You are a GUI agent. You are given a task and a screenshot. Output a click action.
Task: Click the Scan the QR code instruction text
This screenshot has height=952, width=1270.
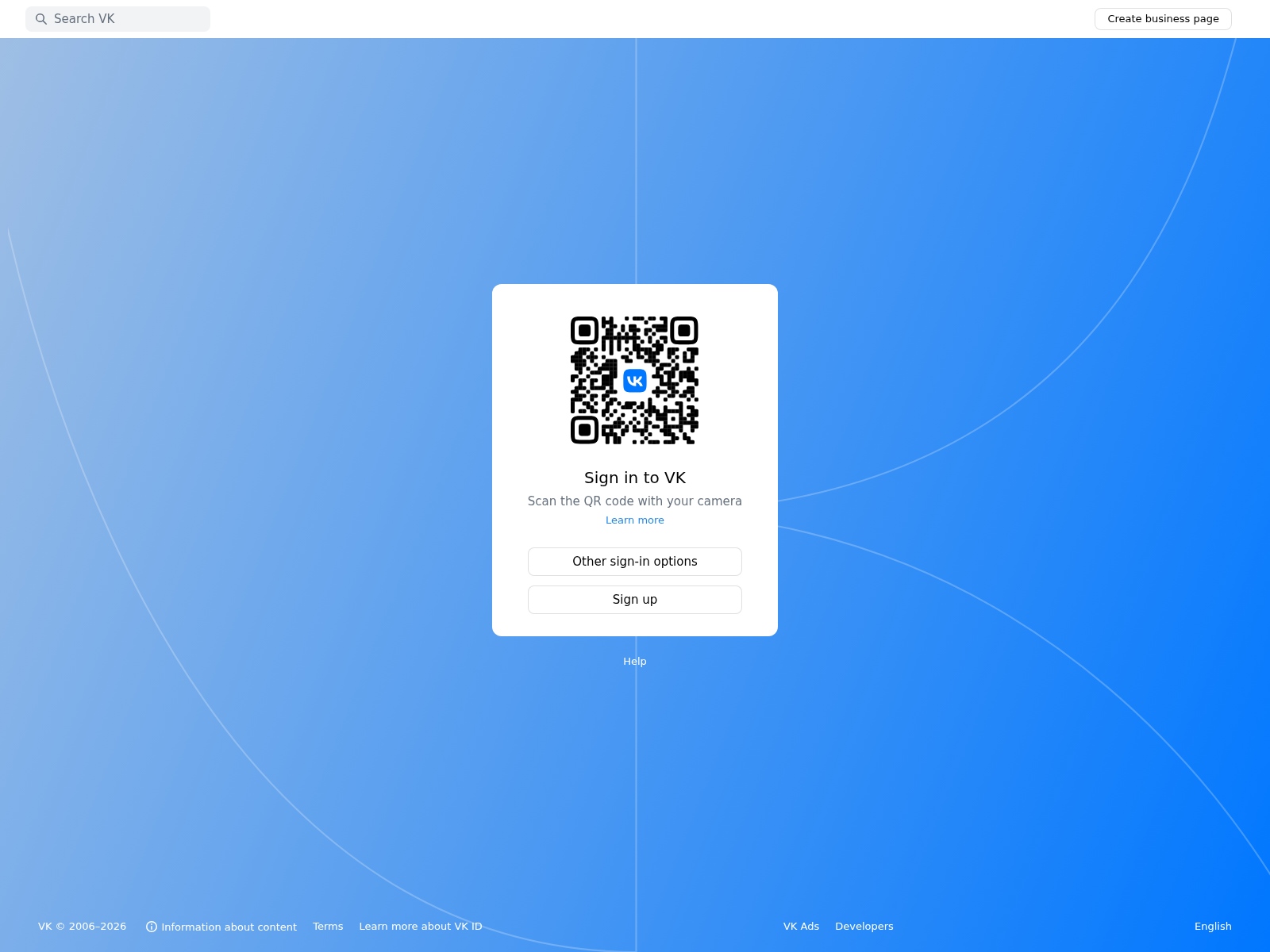point(635,501)
